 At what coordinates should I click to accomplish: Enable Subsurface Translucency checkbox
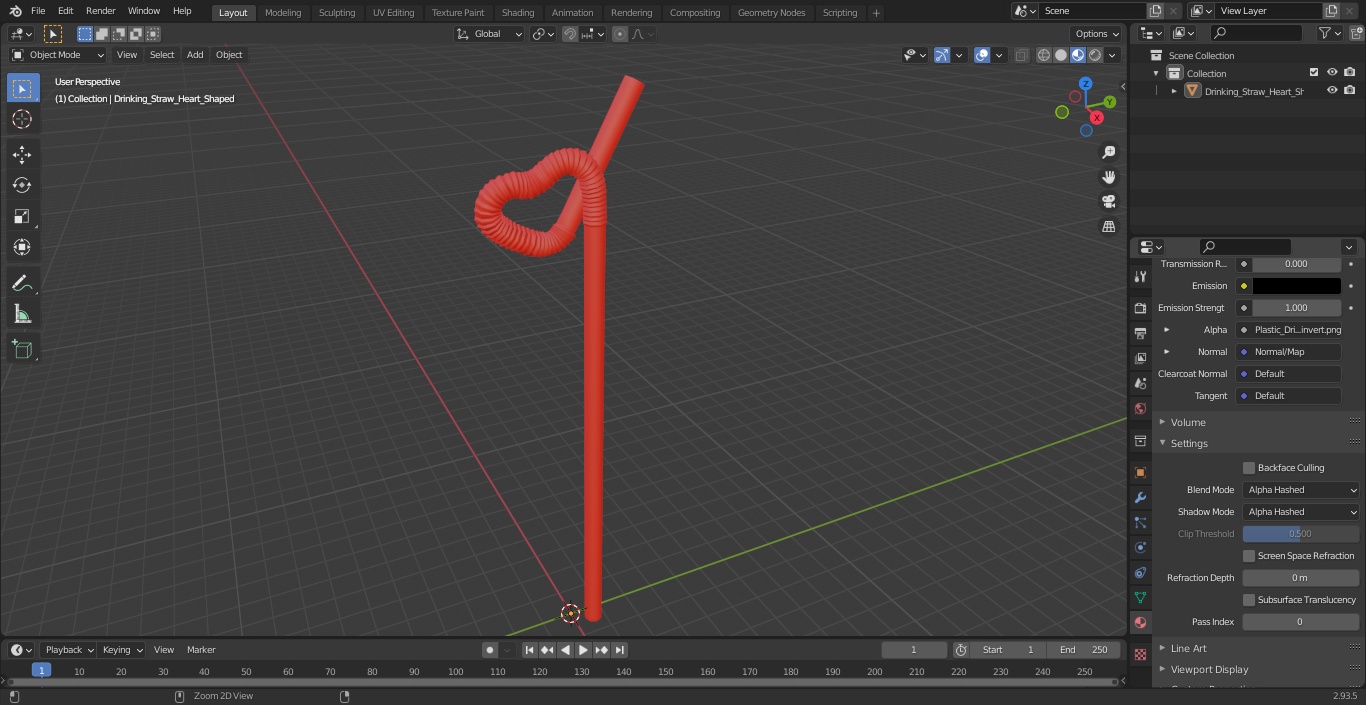point(1249,600)
